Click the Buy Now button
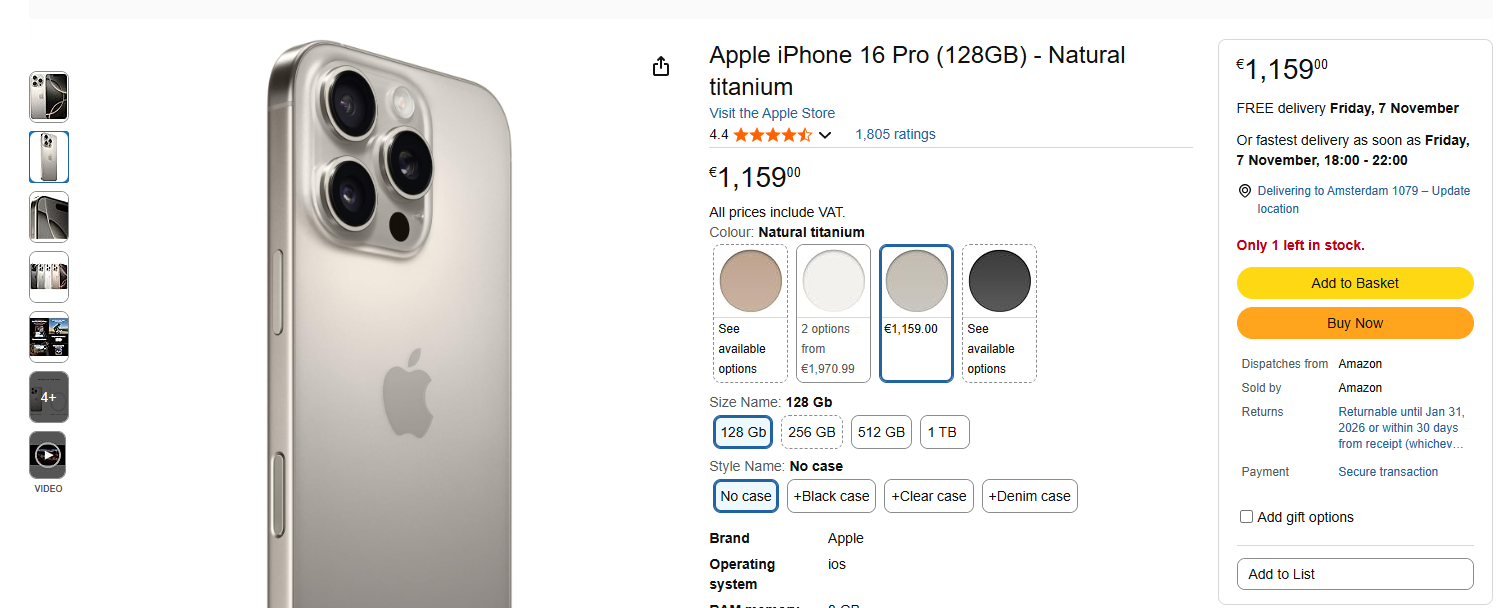Viewport: 1508px width, 608px height. tap(1355, 323)
